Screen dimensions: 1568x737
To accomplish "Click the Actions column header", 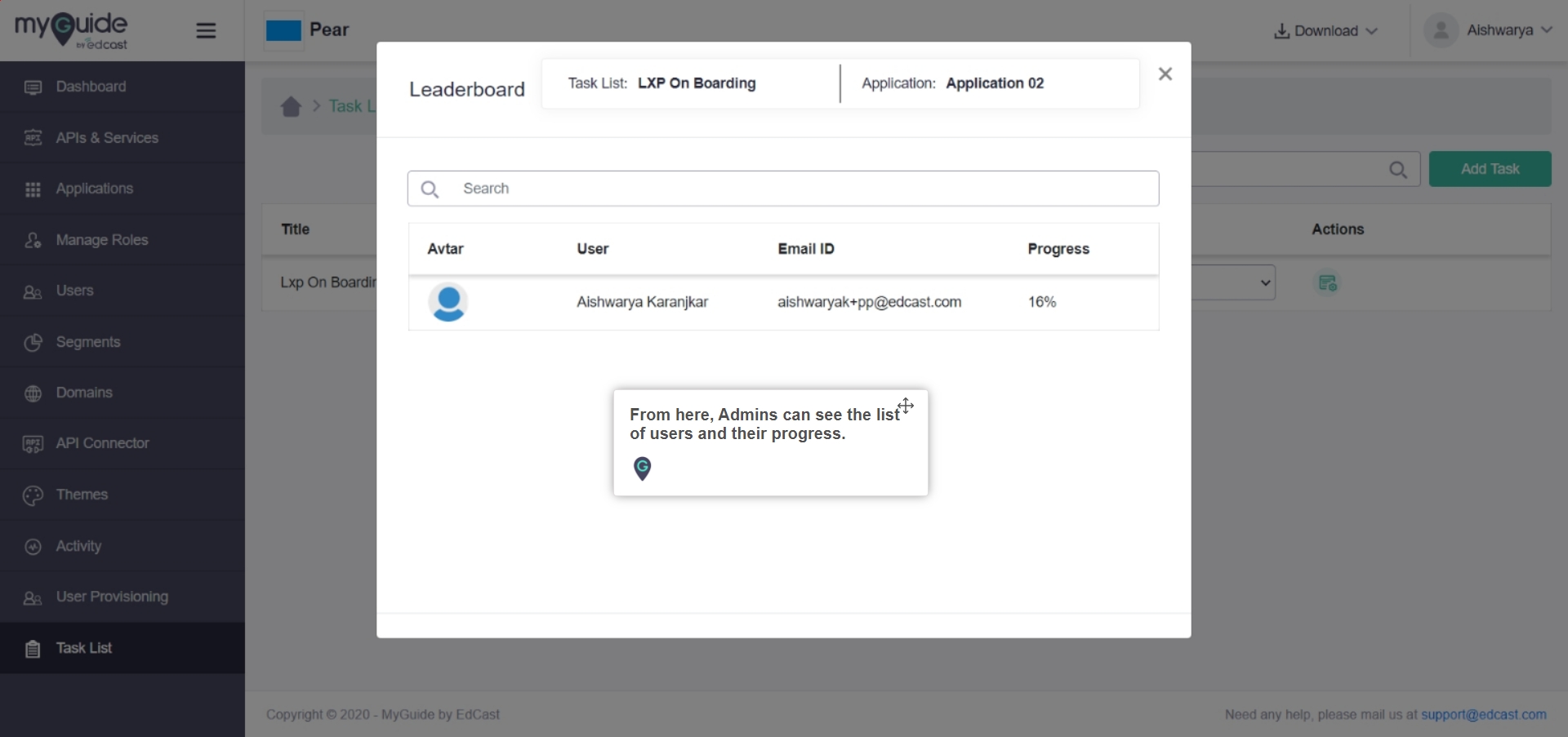I will (x=1338, y=229).
